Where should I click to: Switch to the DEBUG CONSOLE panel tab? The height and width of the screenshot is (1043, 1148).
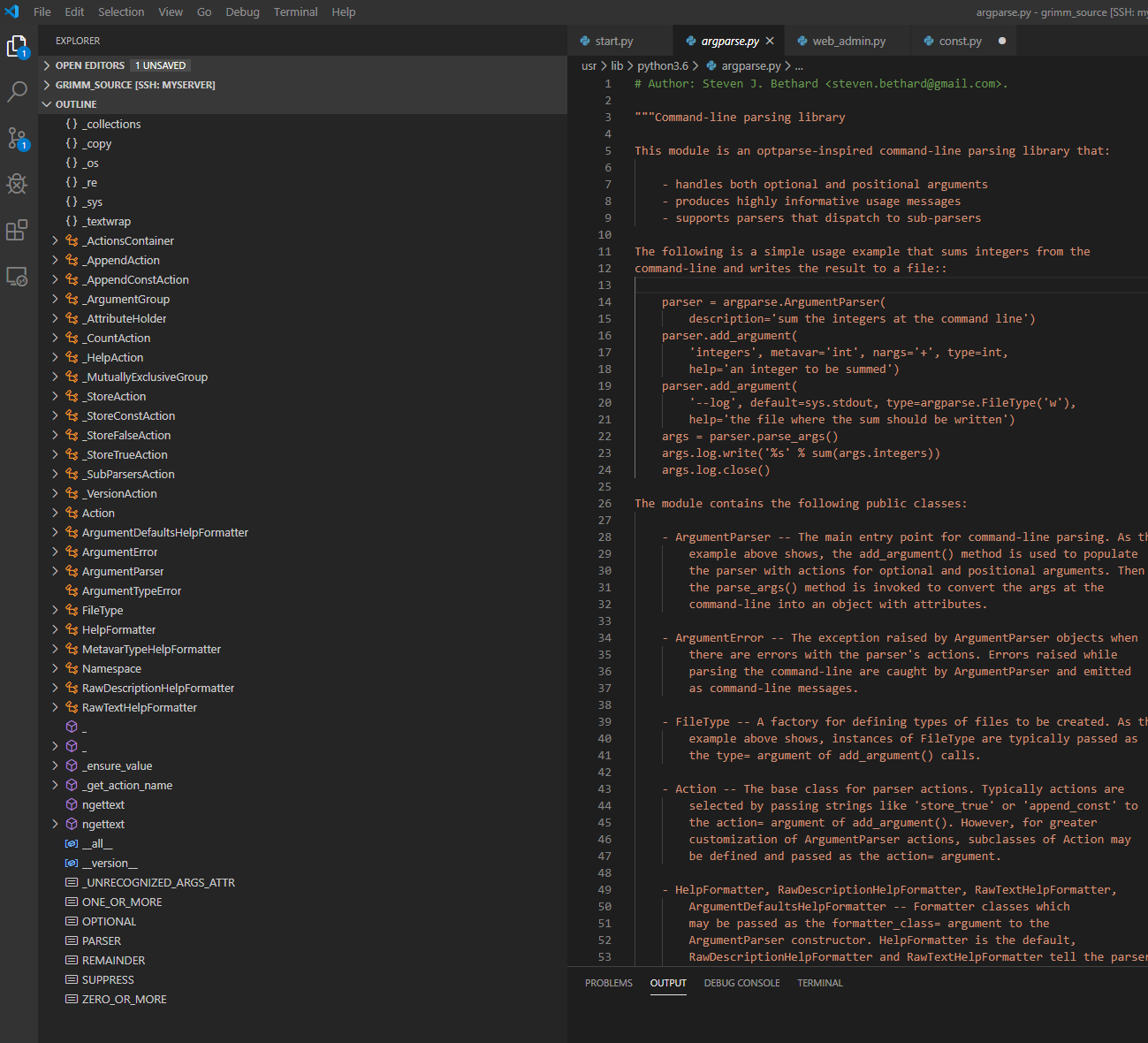tap(741, 982)
